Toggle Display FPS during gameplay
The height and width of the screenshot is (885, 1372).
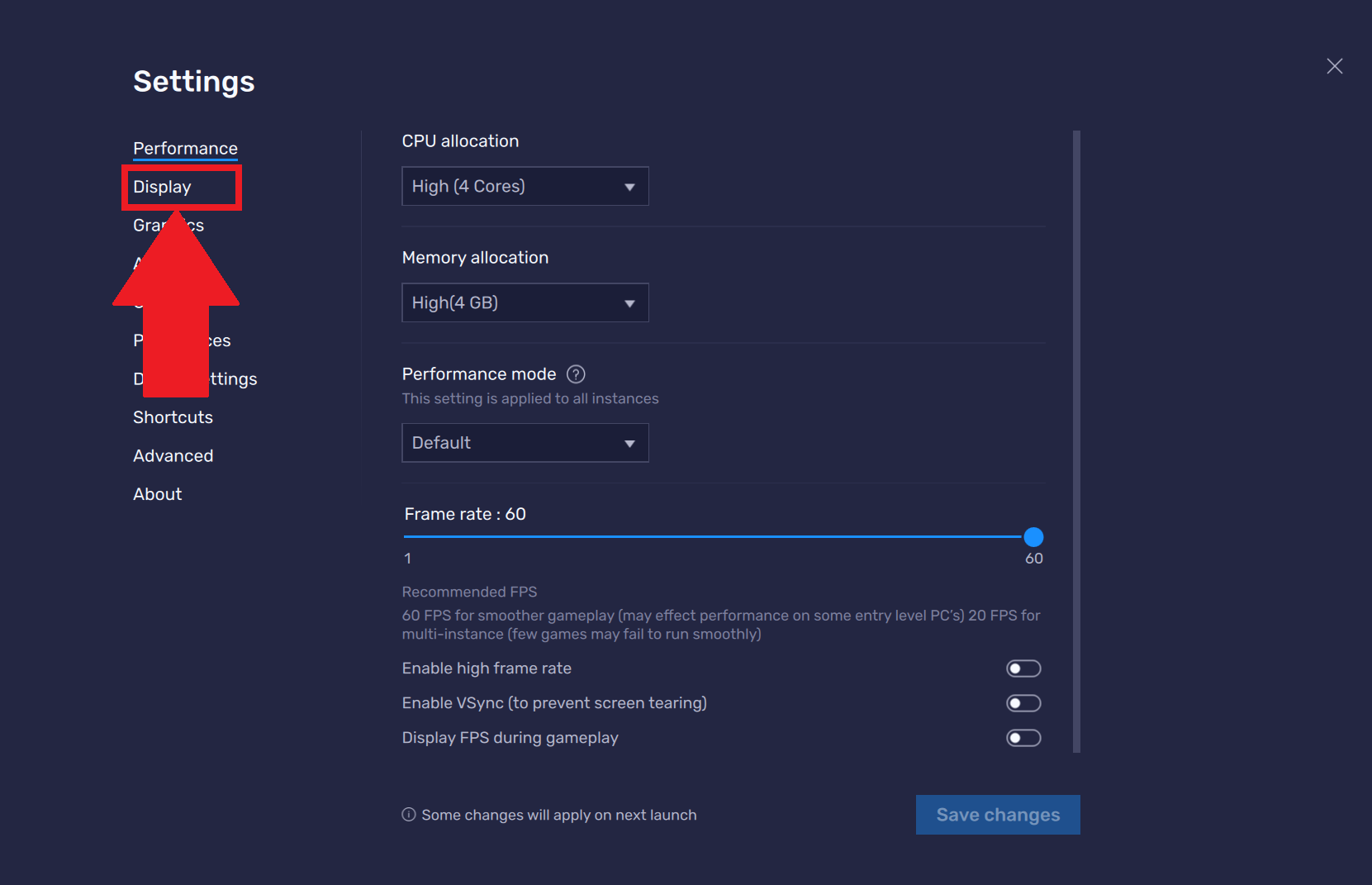(1023, 738)
